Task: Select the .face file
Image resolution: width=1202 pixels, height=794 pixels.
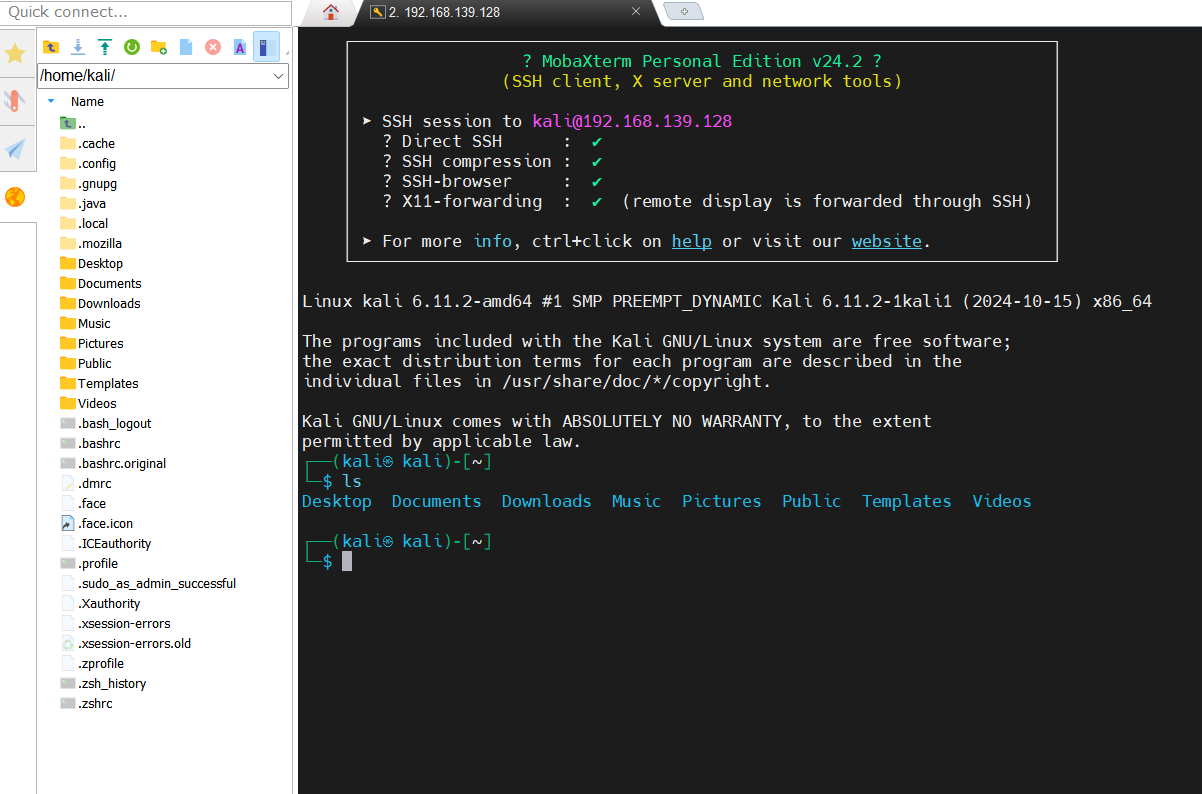Action: (83, 504)
